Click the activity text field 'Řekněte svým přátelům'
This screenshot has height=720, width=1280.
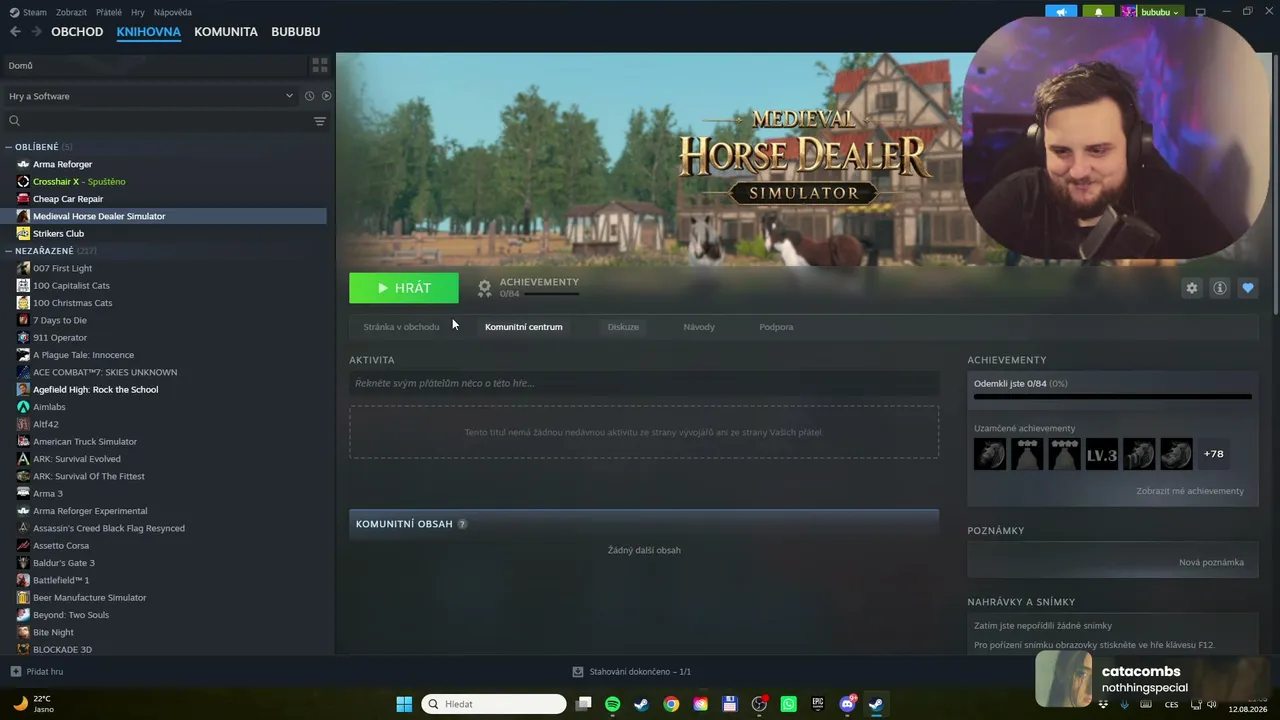644,383
